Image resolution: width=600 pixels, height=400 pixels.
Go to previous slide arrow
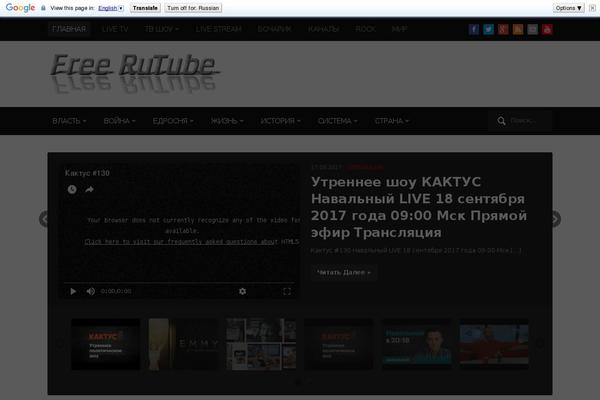pyautogui.click(x=44, y=219)
